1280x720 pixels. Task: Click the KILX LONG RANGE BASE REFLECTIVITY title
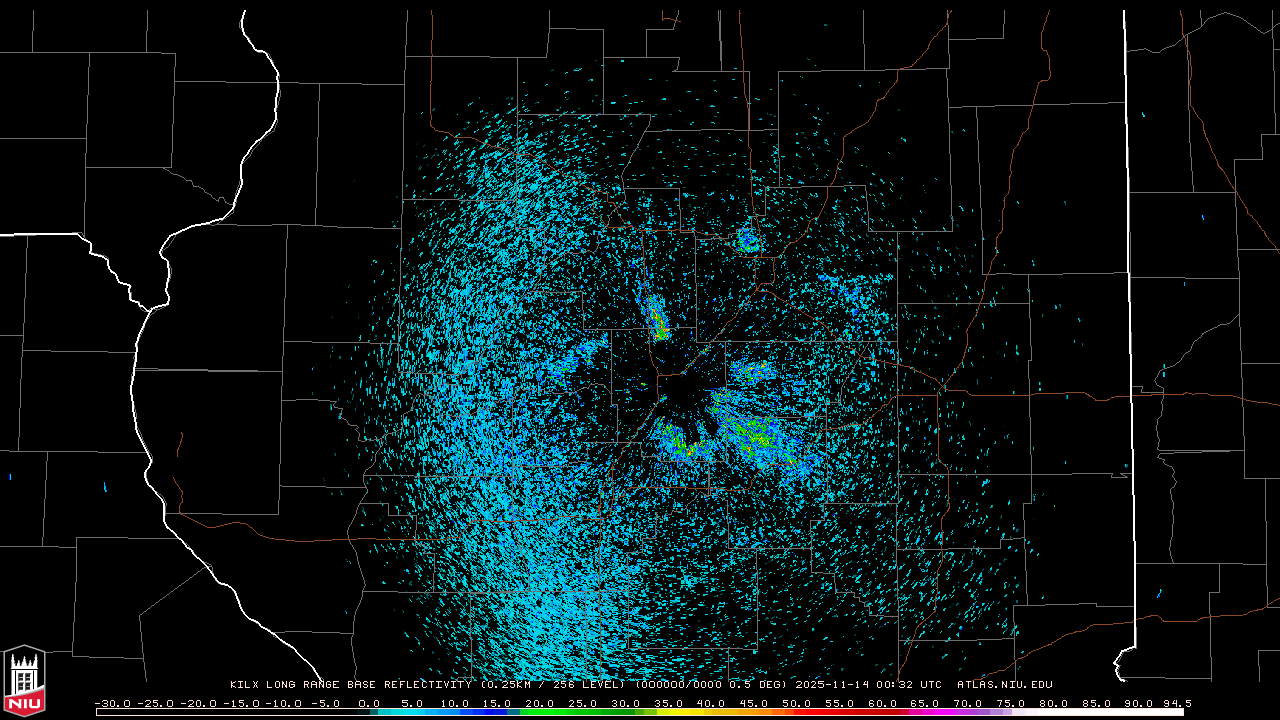(x=352, y=685)
